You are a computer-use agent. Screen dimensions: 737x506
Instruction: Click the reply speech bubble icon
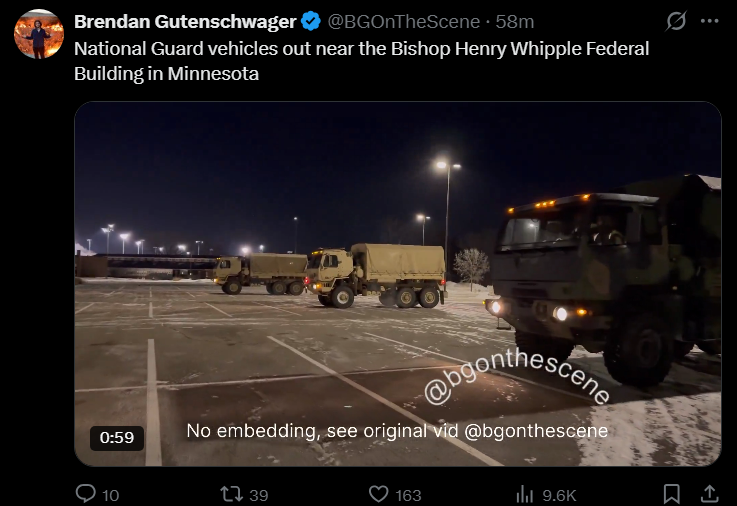point(86,494)
